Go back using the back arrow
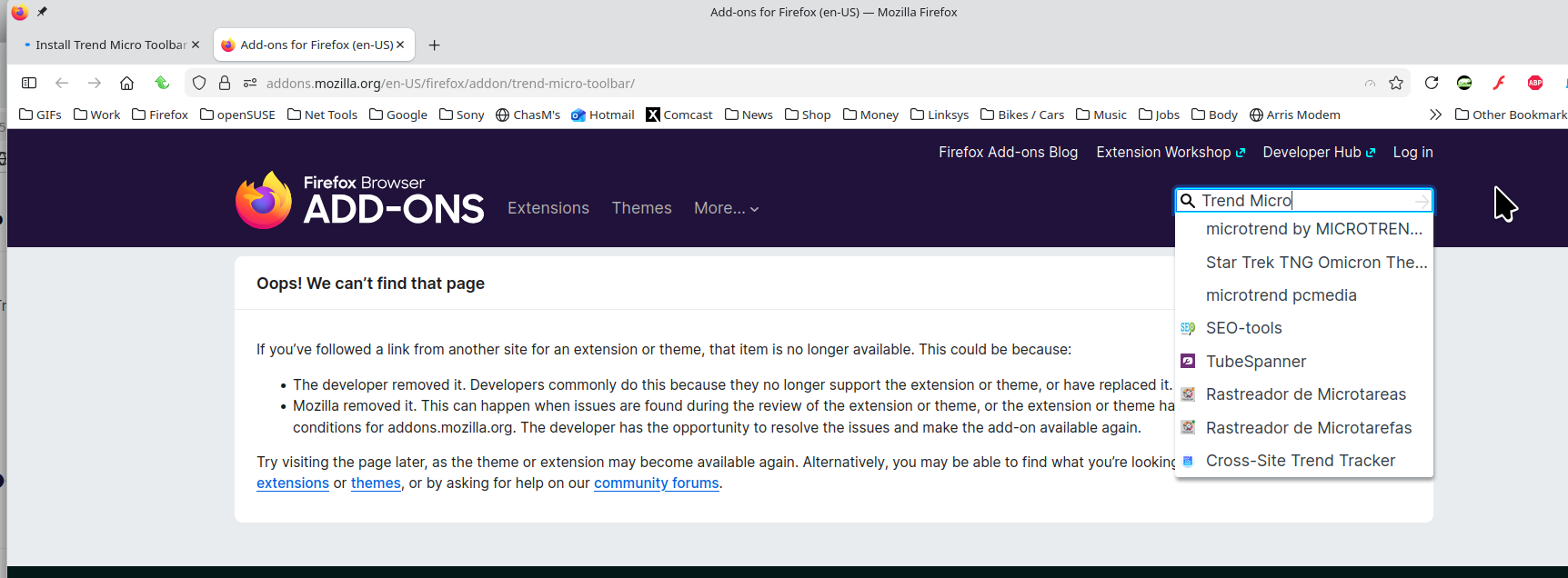The image size is (1568, 578). point(62,83)
